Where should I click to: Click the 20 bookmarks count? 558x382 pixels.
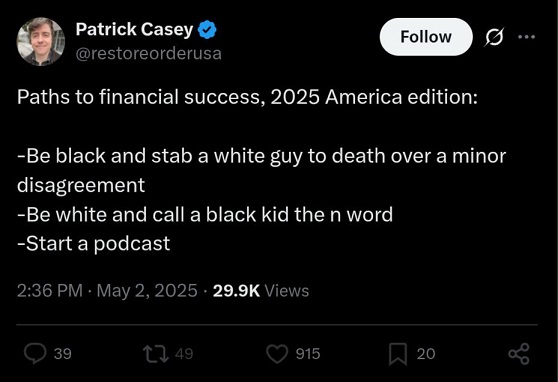[426, 354]
